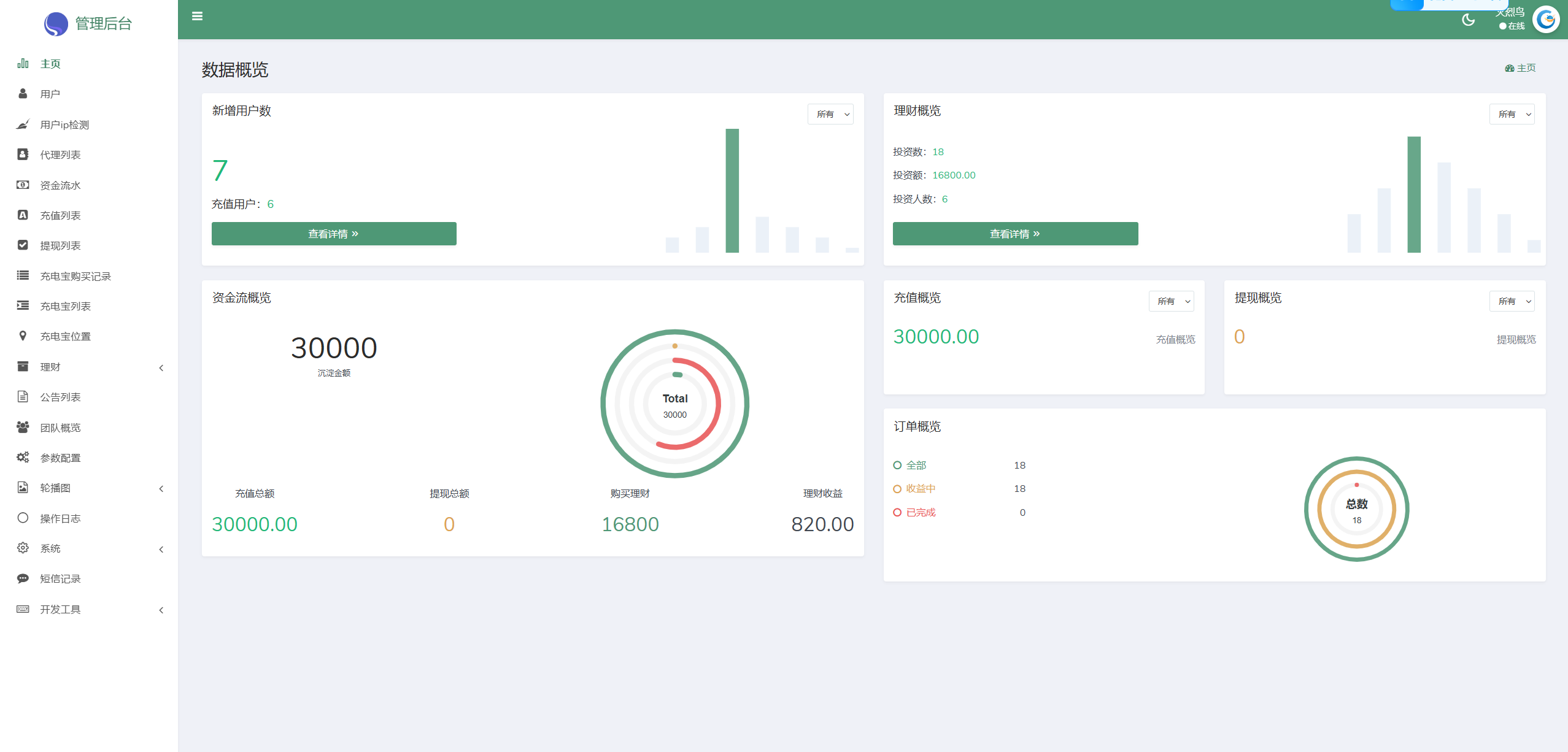Open the 提现列表 menu item
1568x752 pixels.
click(x=60, y=245)
